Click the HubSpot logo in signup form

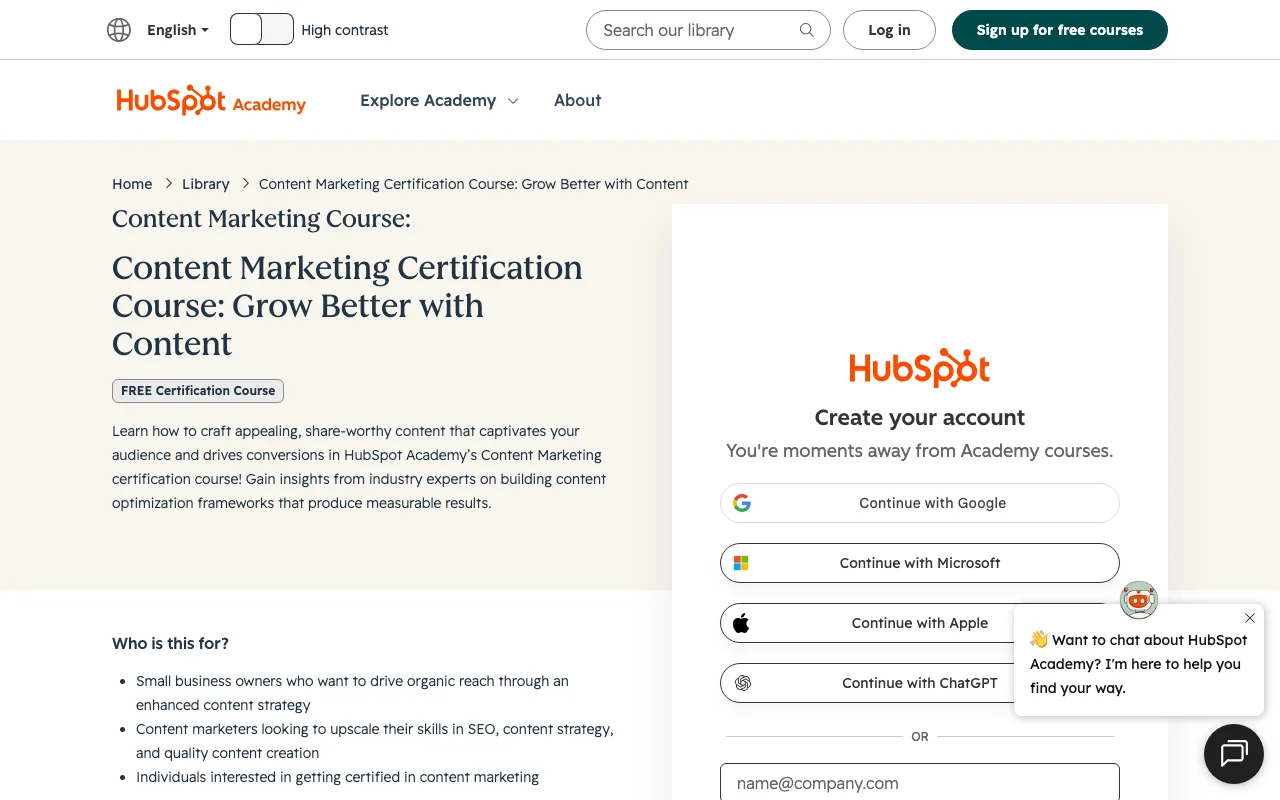[920, 368]
